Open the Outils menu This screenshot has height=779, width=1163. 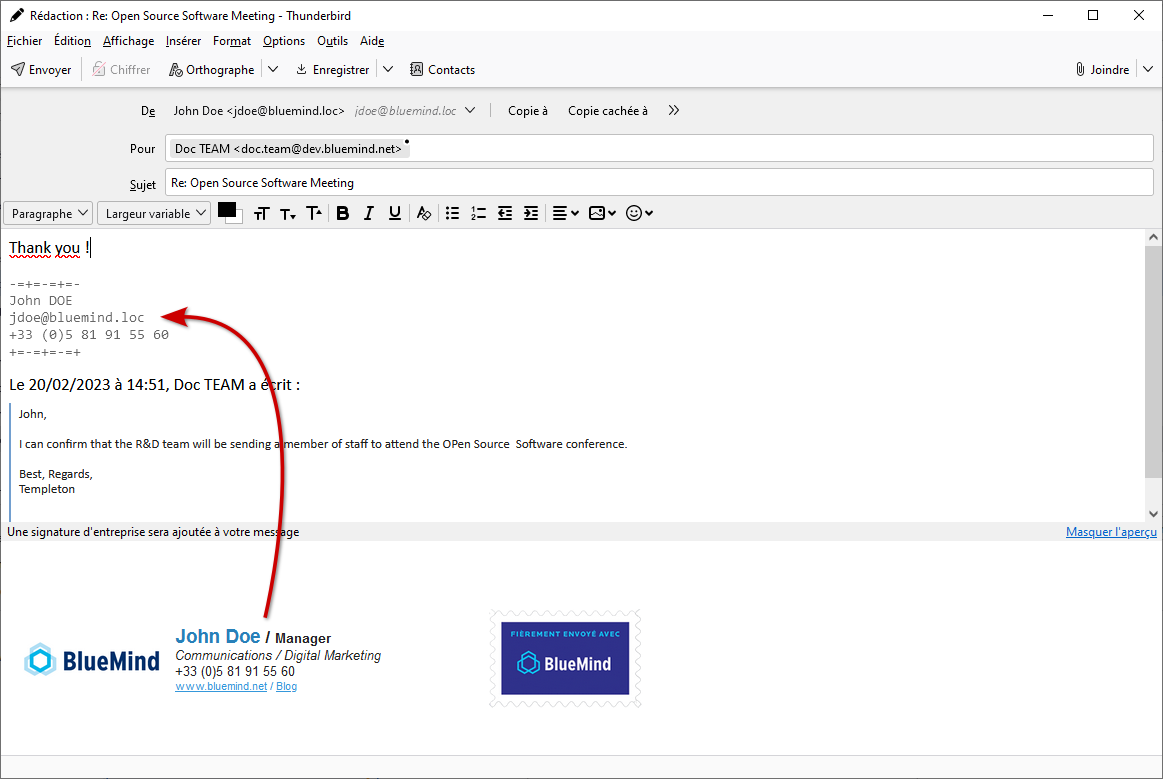click(332, 41)
